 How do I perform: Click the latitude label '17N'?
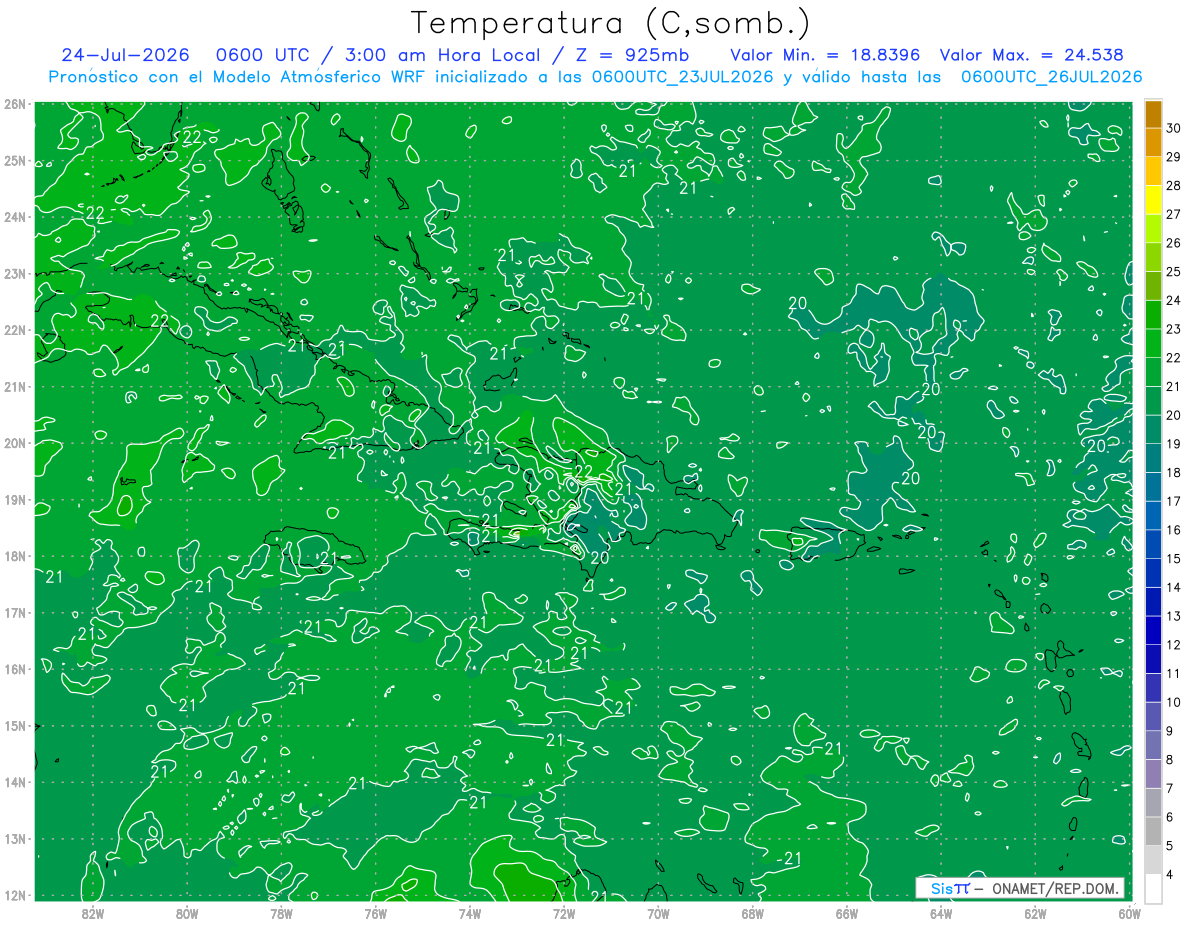(15, 613)
